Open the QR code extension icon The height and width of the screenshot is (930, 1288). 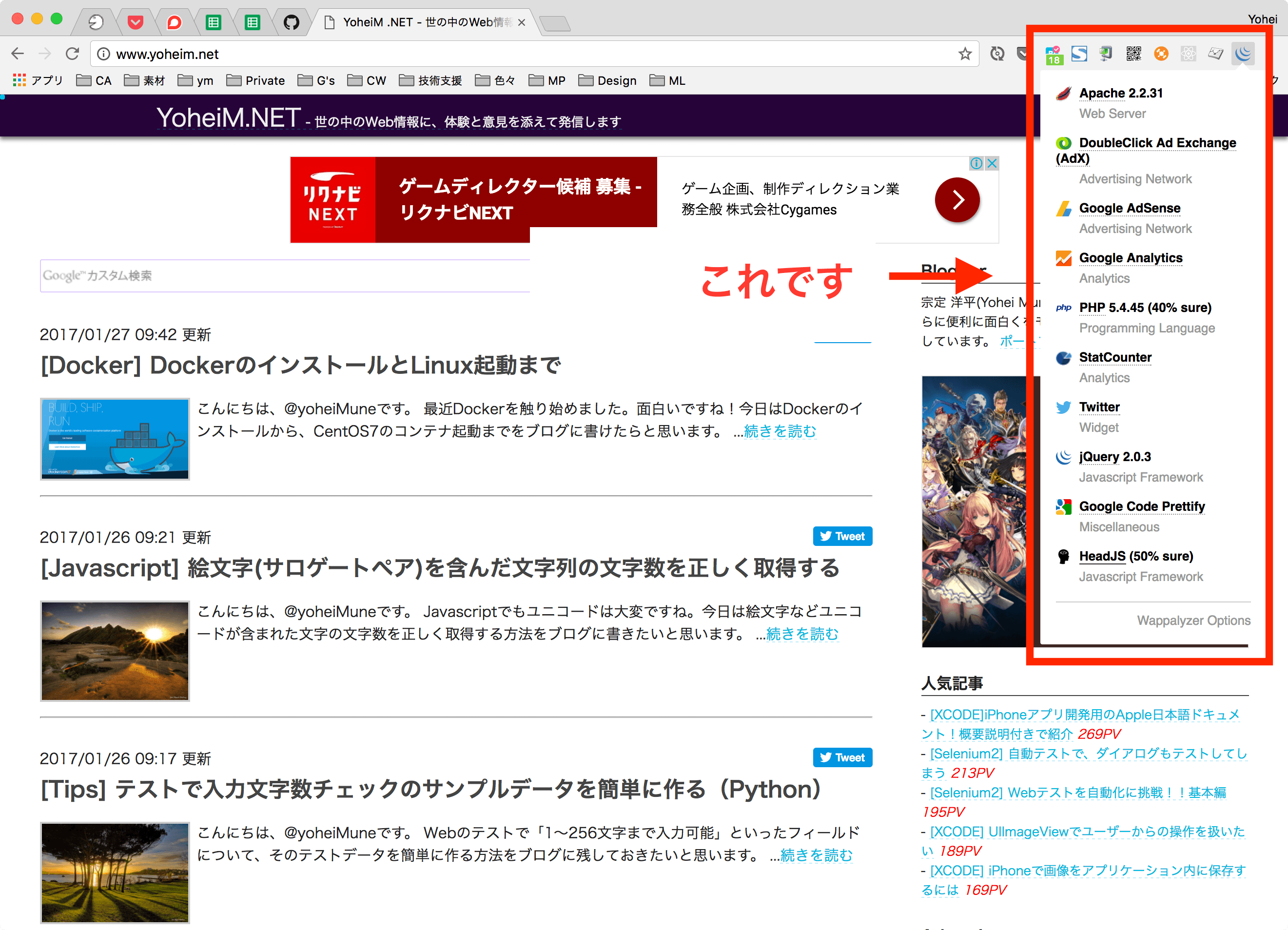click(x=1133, y=54)
